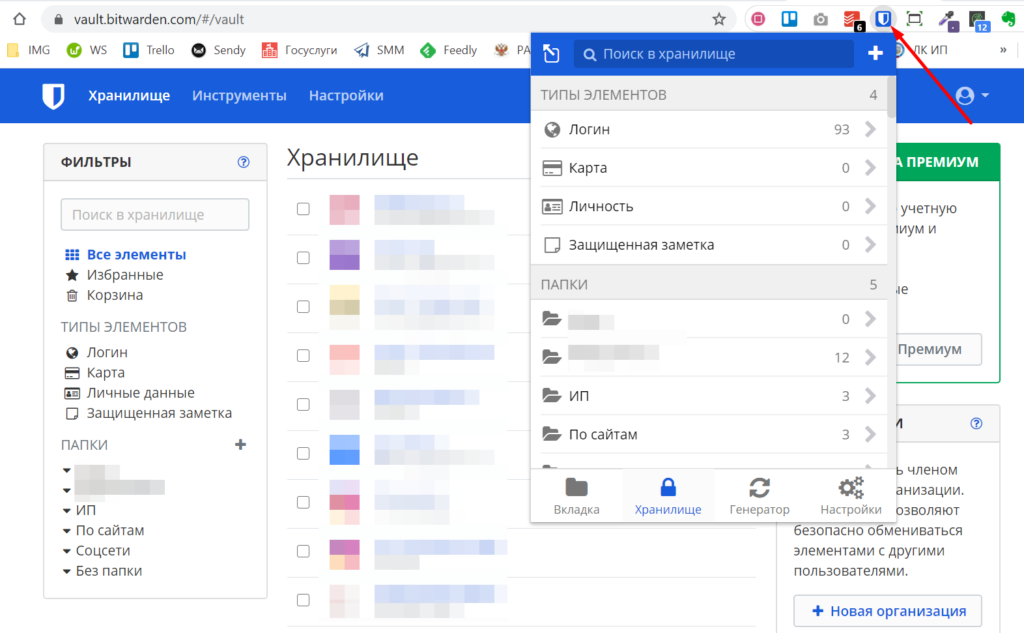
Task: Switch to the Вкладка tab in popup
Action: (x=576, y=496)
